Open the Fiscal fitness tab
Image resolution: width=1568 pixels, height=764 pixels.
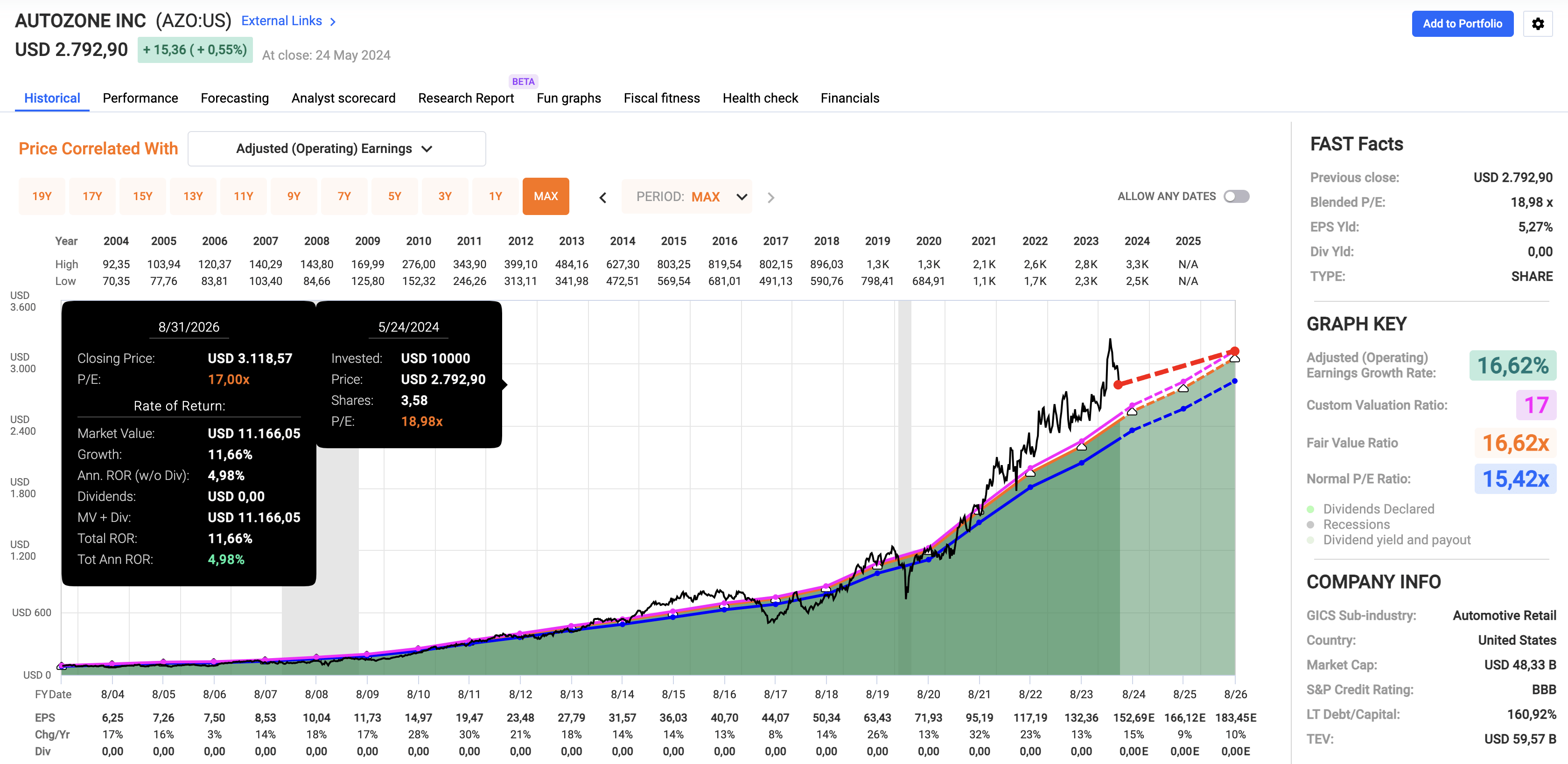tap(661, 98)
